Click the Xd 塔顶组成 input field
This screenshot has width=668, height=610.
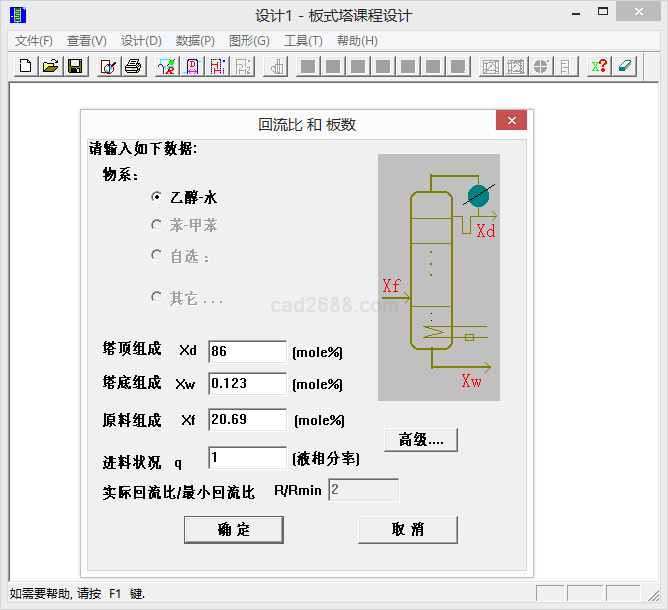(x=247, y=351)
